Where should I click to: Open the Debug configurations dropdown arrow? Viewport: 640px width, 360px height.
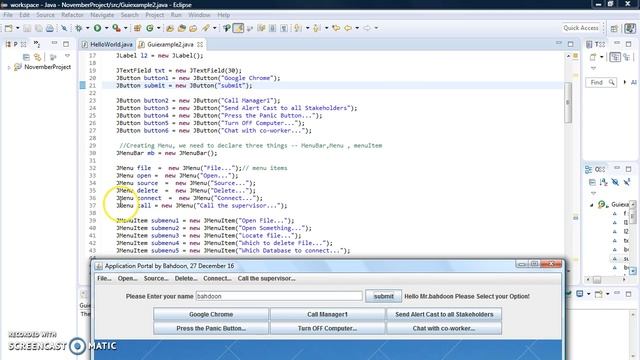87,28
